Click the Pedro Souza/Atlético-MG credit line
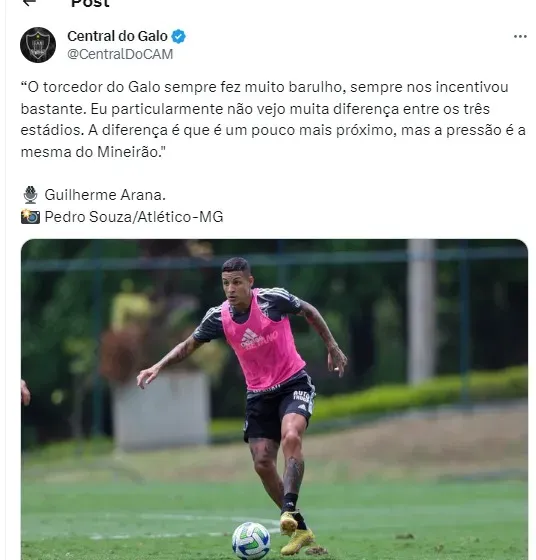 [x=134, y=217]
